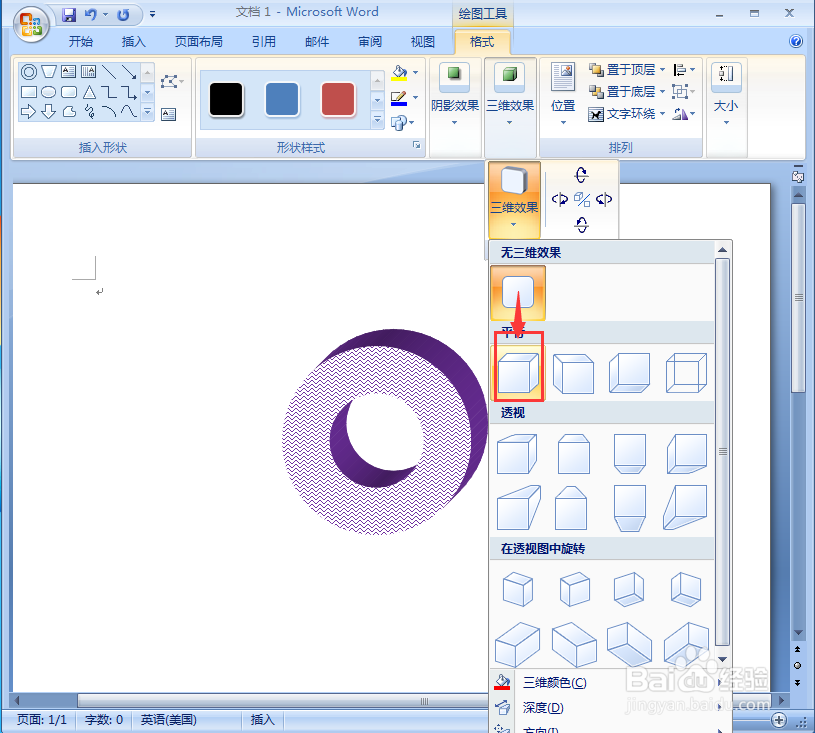Click 插入 mode in status bar
Viewport: 815px width, 733px height.
(262, 719)
